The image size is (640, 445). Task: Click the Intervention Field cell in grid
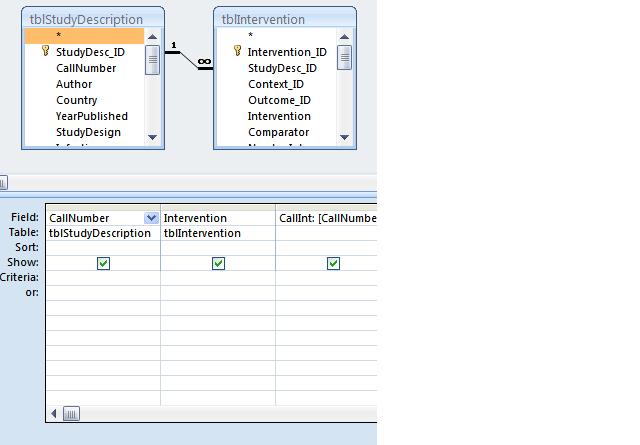[218, 218]
